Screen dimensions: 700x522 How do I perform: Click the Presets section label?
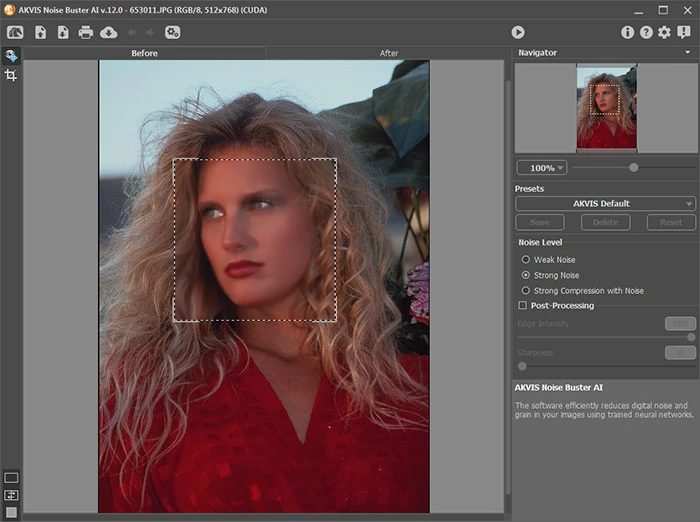pyautogui.click(x=529, y=189)
